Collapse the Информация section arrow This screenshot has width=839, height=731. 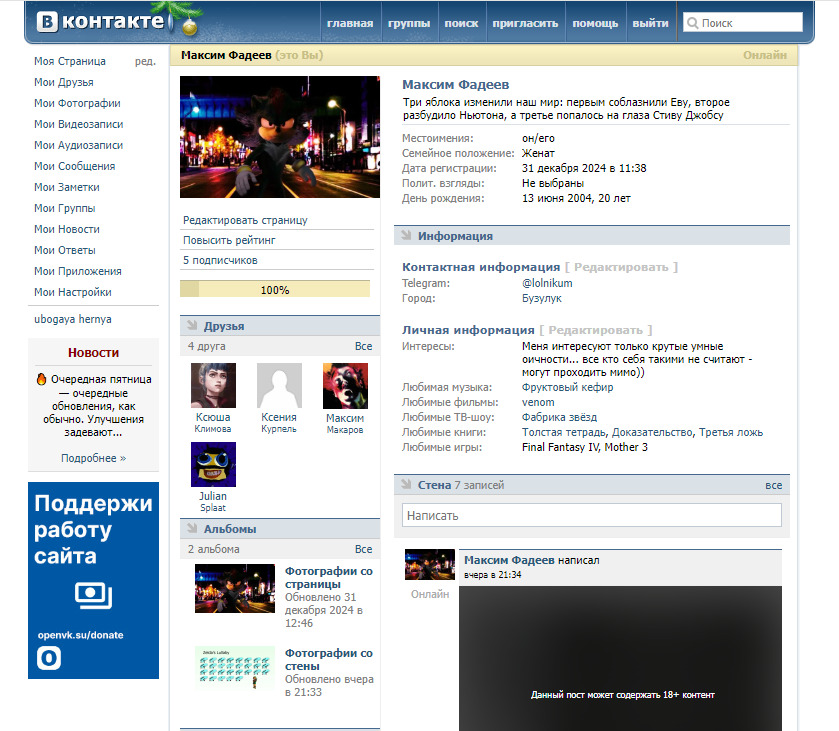(406, 235)
